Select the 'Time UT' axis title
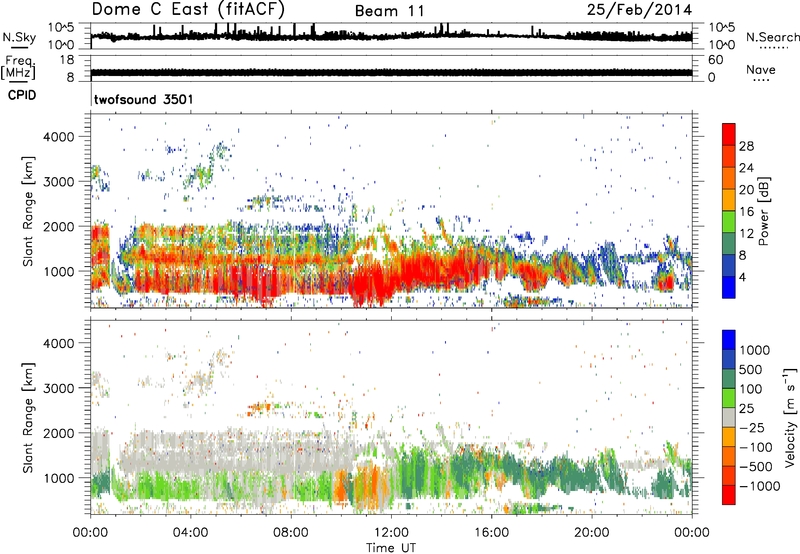 (391, 547)
